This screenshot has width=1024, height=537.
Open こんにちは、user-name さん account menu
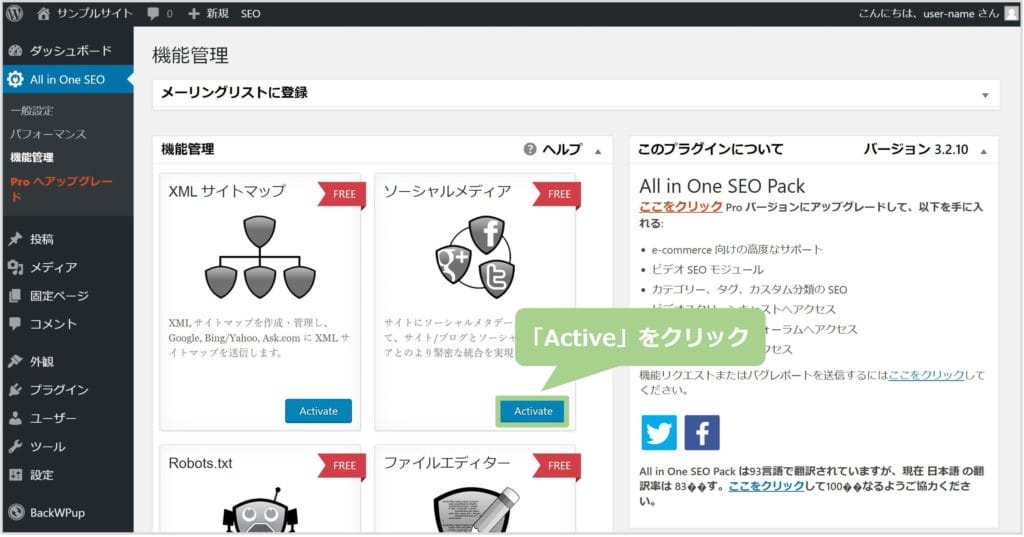coord(928,13)
